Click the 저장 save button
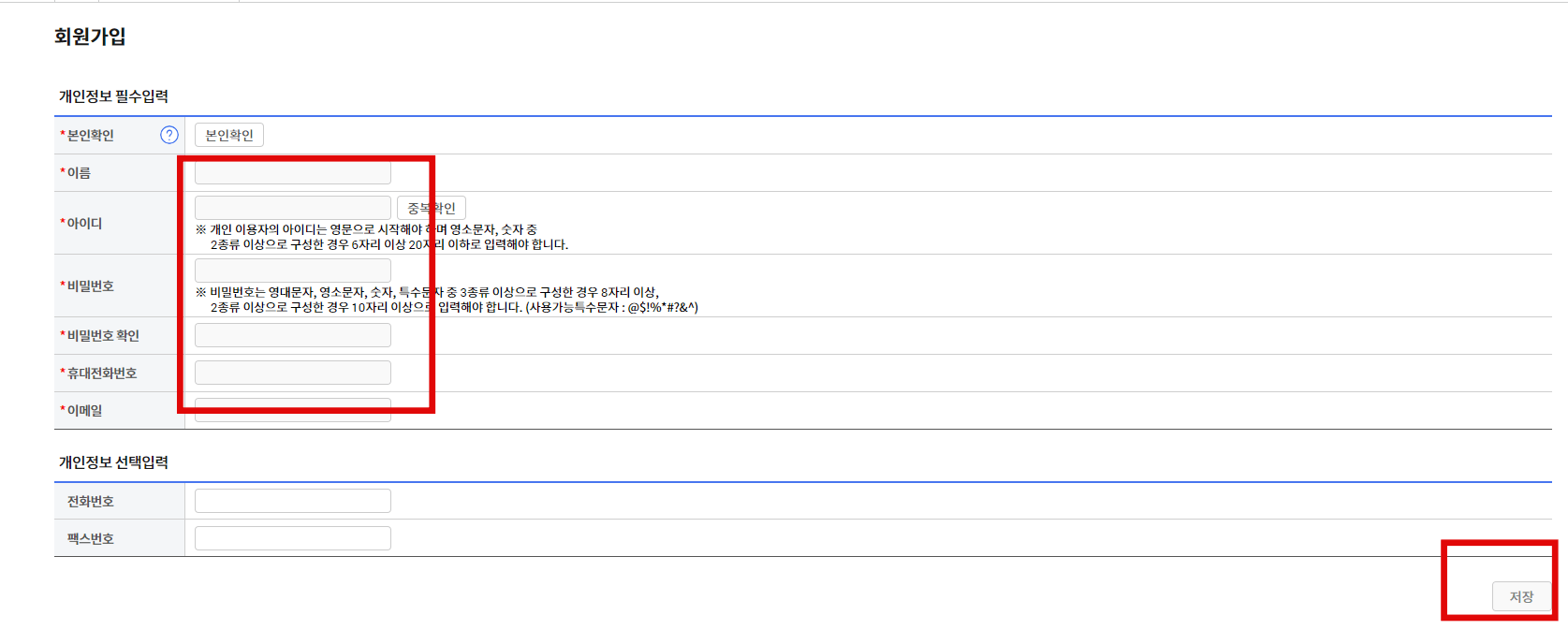 pyautogui.click(x=1521, y=596)
